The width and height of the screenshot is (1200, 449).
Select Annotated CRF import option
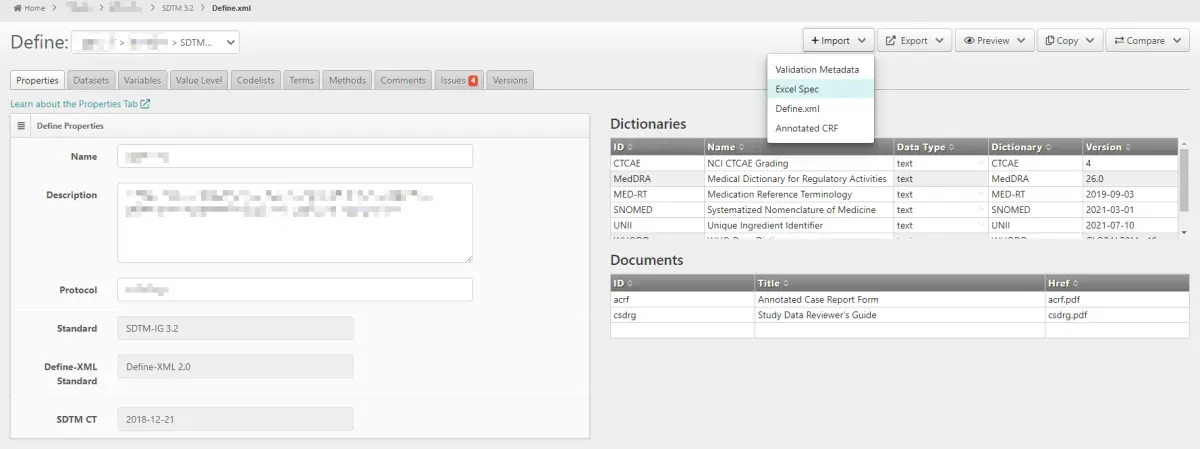tap(806, 128)
